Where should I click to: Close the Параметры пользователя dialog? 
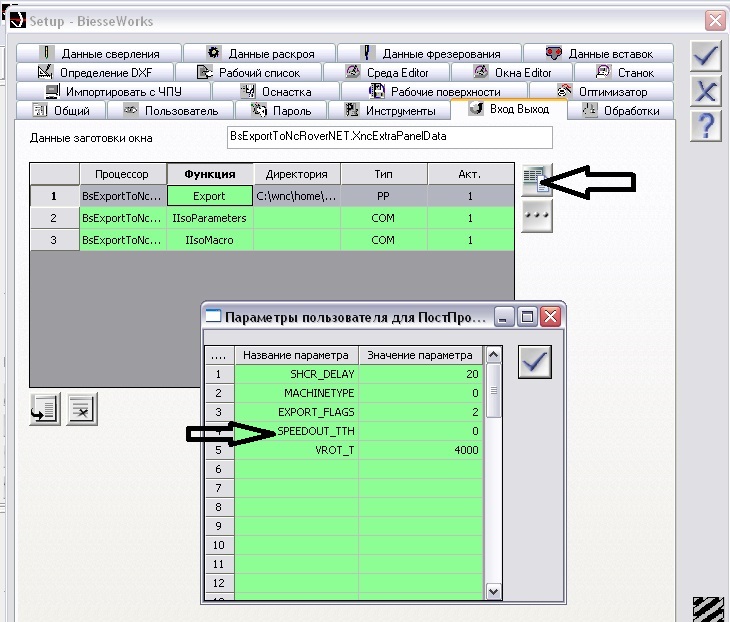pyautogui.click(x=550, y=317)
